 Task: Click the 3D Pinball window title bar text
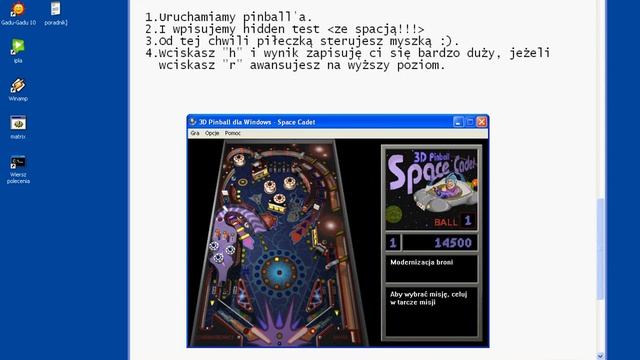click(x=257, y=122)
